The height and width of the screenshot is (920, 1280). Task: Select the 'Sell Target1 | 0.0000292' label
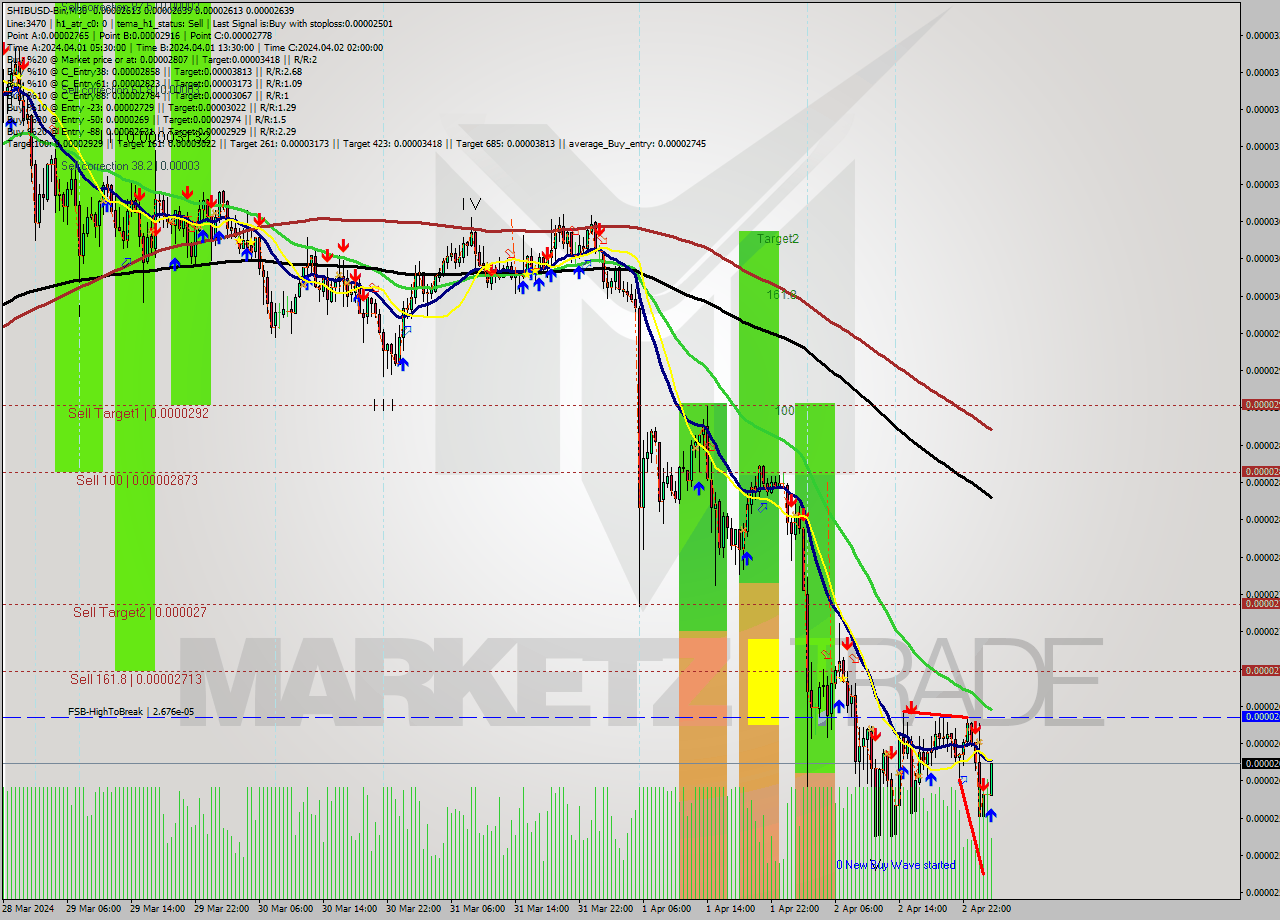(x=138, y=412)
